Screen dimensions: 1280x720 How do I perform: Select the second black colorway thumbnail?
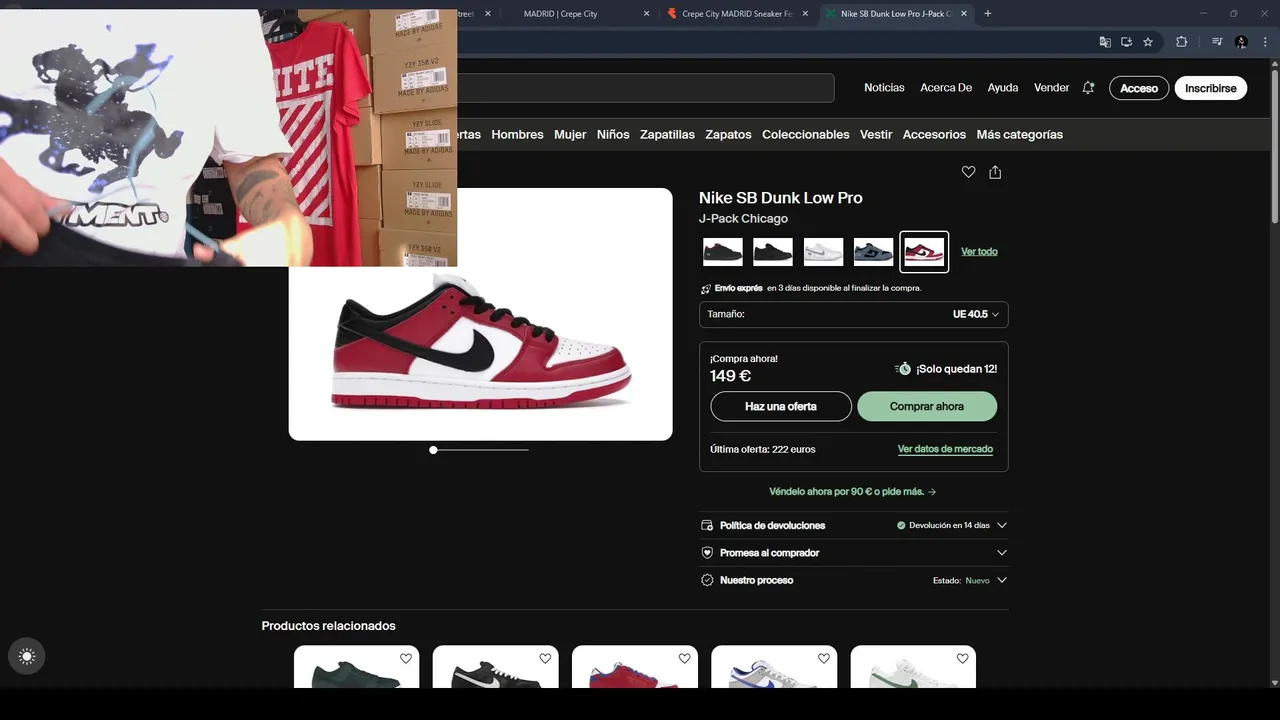click(x=773, y=252)
